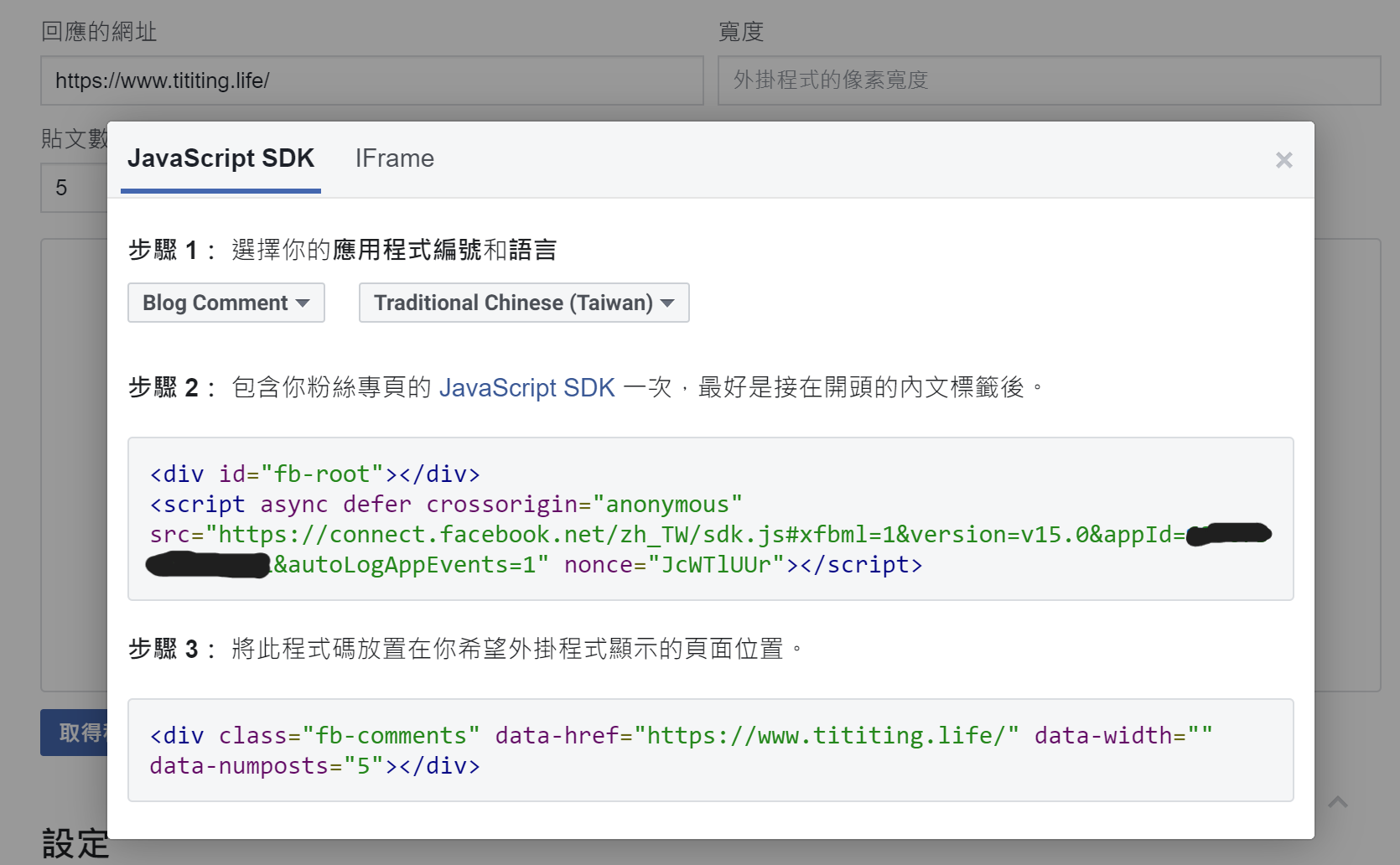
Task: Switch to the IFrame tab
Action: pyautogui.click(x=394, y=158)
